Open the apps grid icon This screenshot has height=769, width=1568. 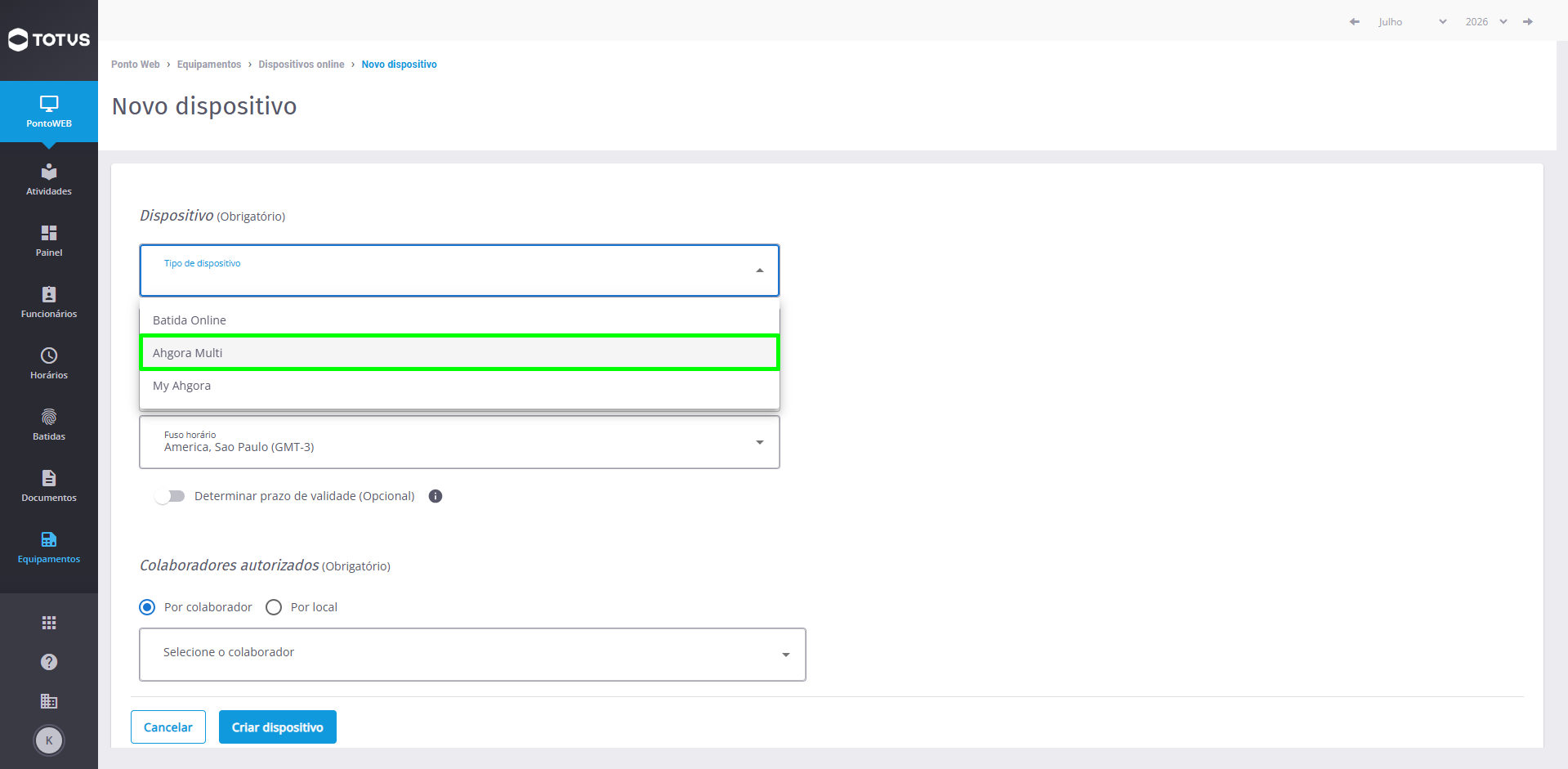(49, 623)
